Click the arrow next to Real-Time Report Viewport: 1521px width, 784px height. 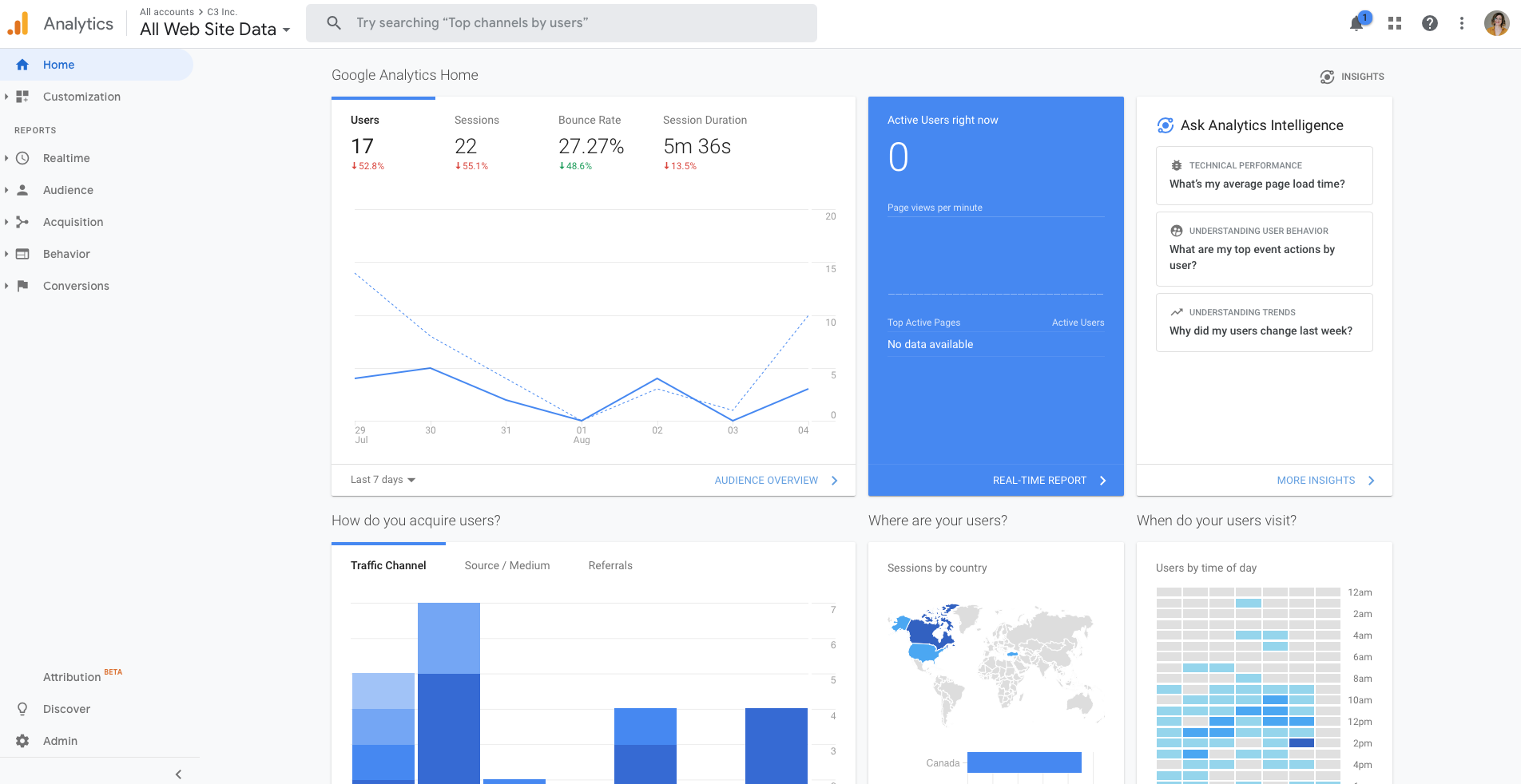point(1103,481)
